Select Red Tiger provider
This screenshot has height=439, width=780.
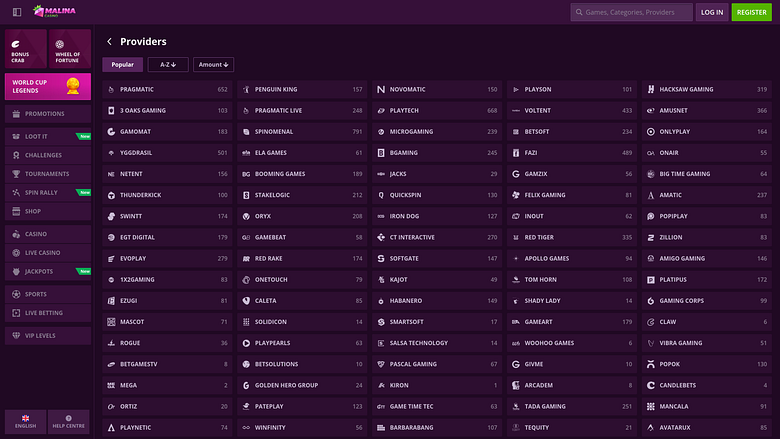[572, 237]
